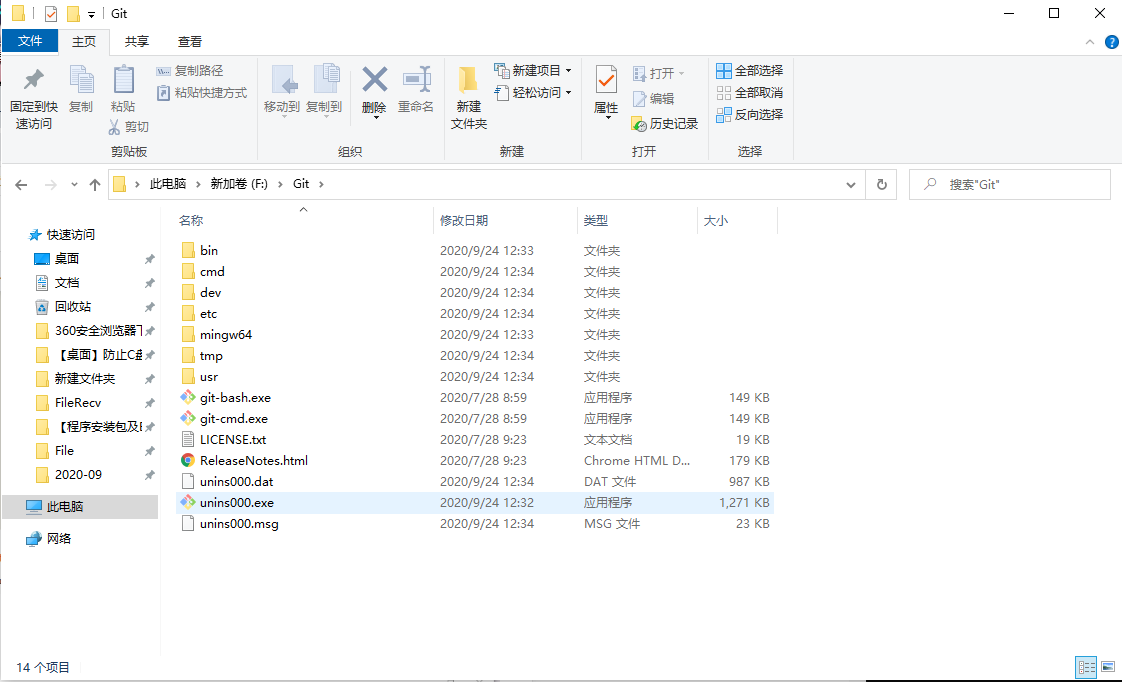1122x682 pixels.
Task: Click Properties quick access toolbar checkbox icon
Action: coord(51,14)
